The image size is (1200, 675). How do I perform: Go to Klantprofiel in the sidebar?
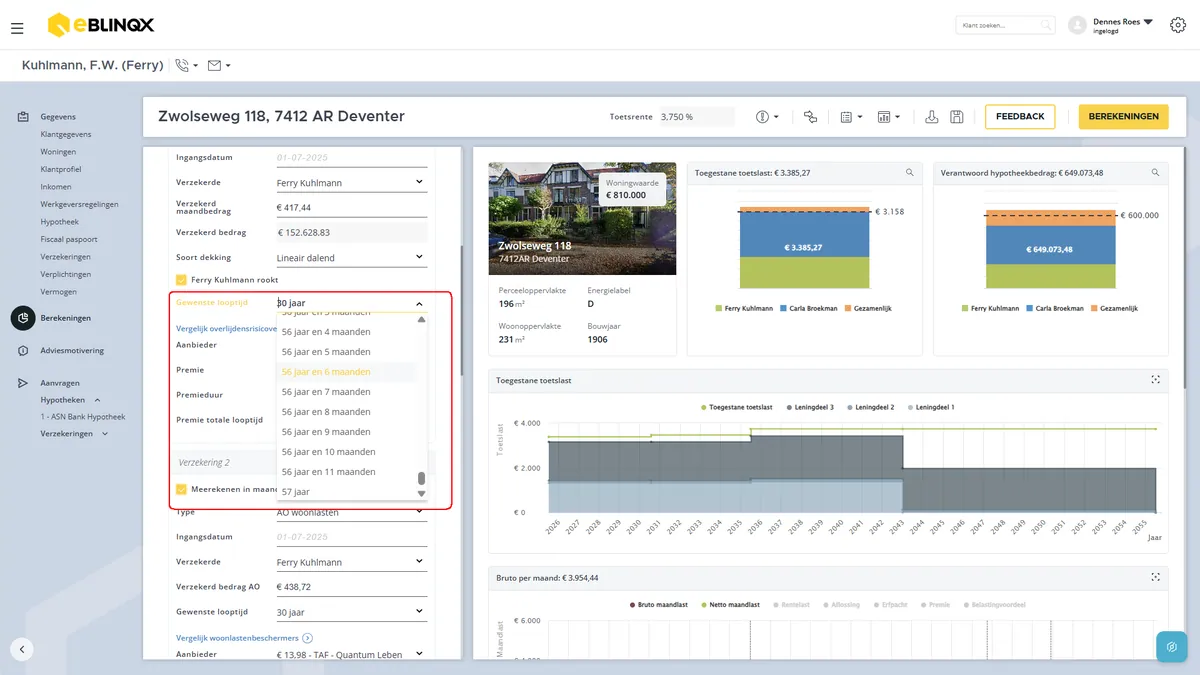pos(61,169)
